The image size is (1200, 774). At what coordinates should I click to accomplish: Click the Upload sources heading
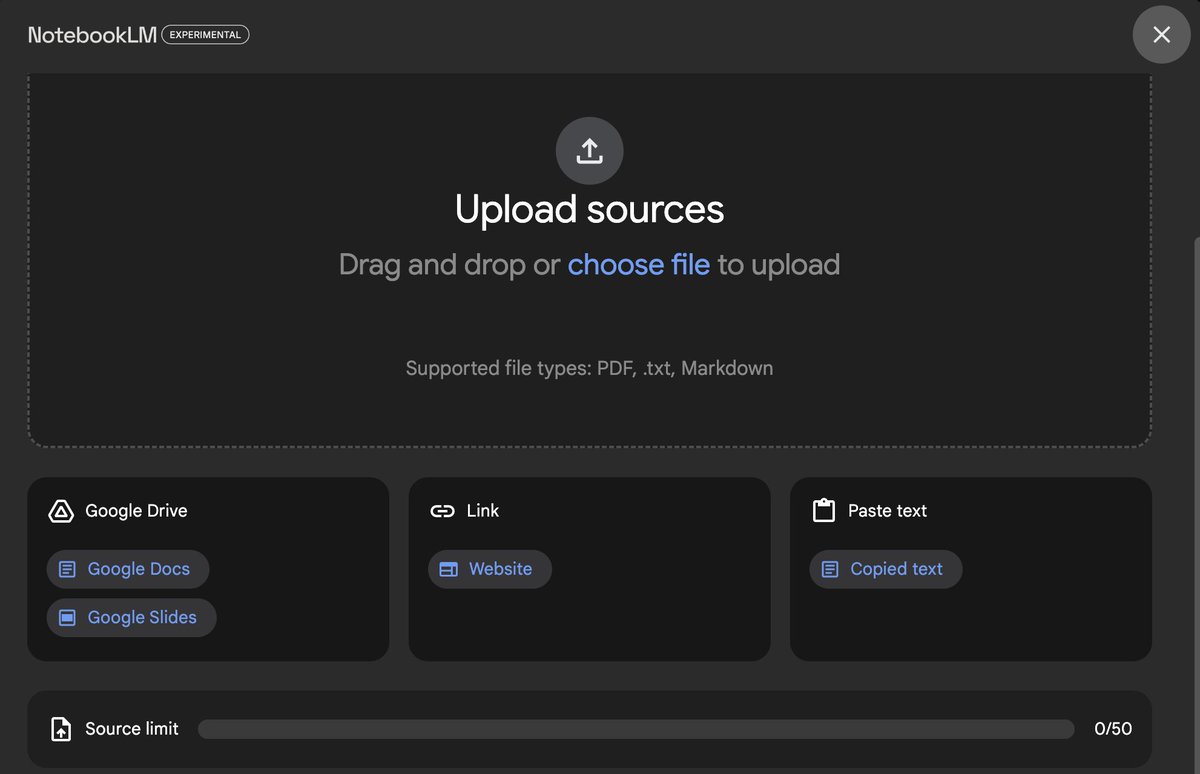point(590,209)
